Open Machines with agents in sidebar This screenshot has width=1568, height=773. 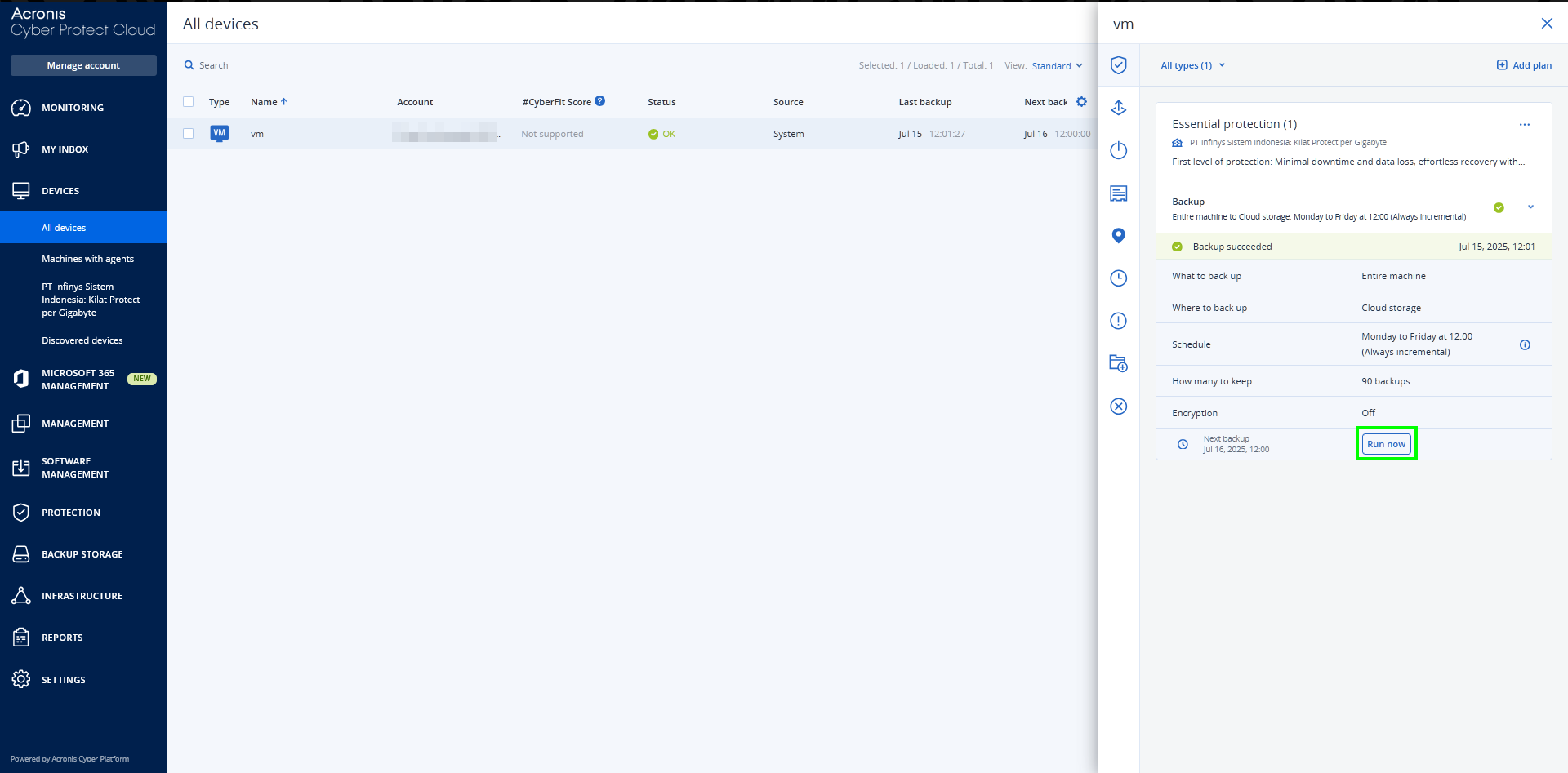pos(87,259)
